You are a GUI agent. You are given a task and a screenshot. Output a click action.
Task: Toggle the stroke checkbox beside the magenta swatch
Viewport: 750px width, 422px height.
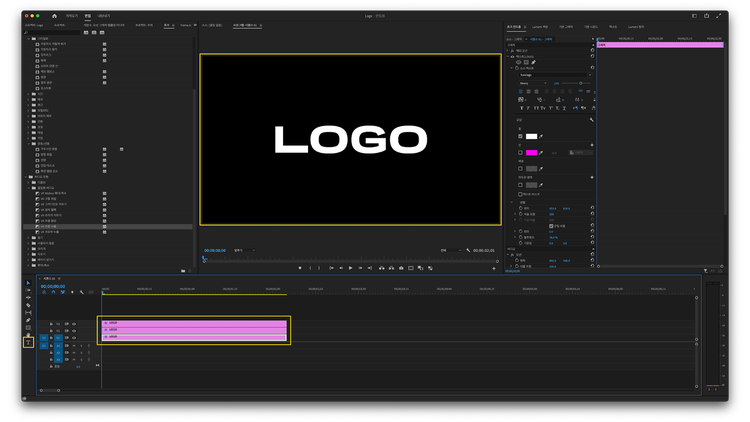(x=520, y=153)
